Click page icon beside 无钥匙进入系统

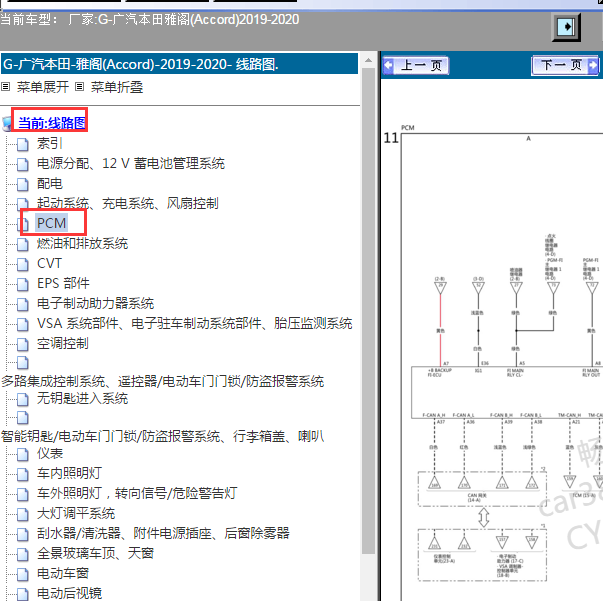(23, 399)
